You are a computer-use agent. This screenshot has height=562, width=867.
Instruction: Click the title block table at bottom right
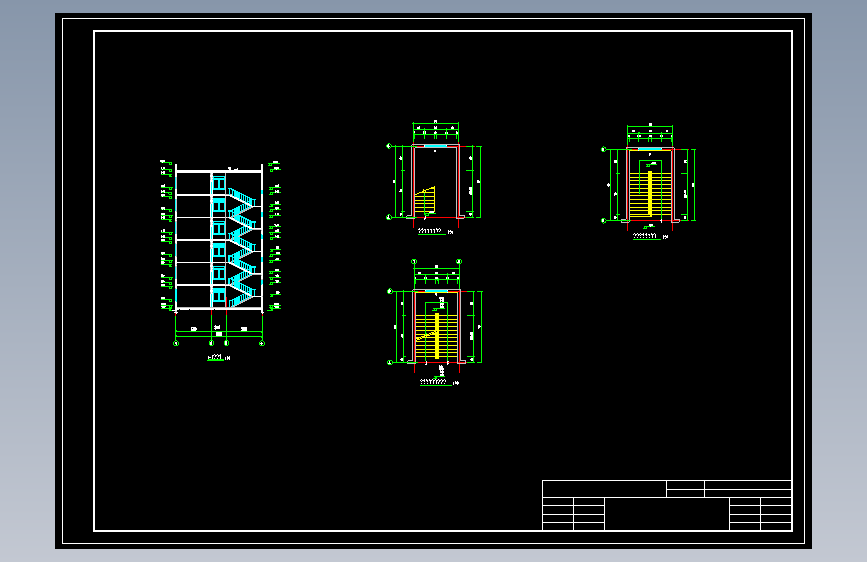tap(667, 505)
